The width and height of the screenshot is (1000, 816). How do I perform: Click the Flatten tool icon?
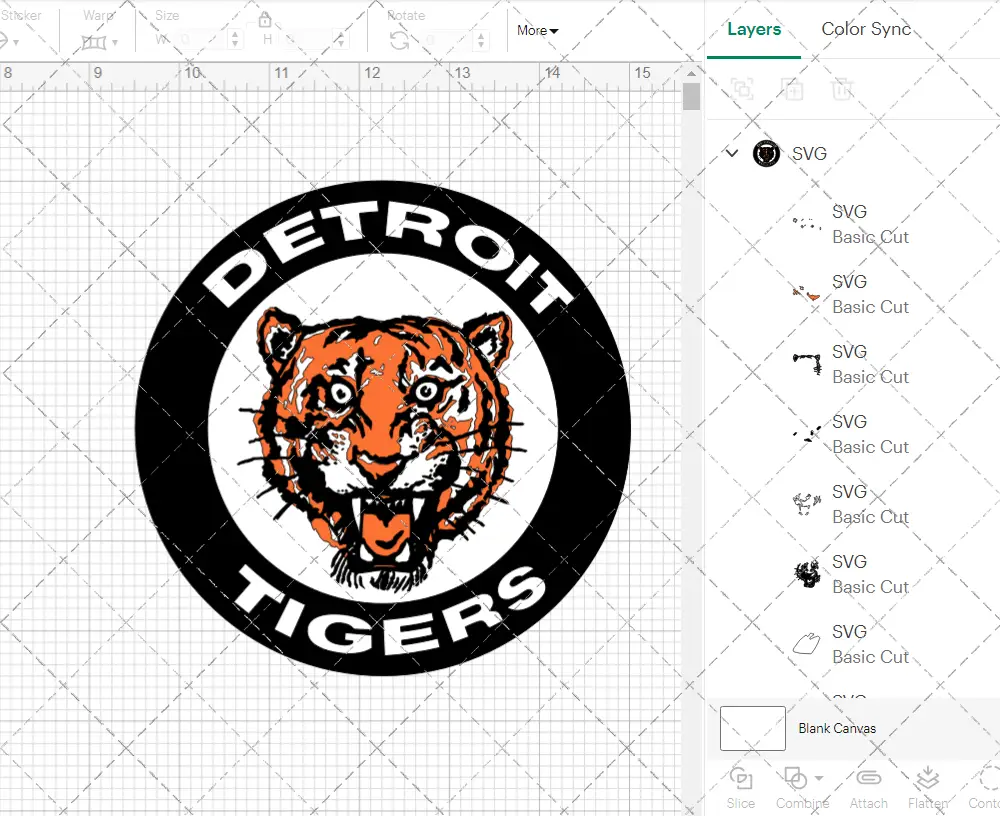(927, 778)
